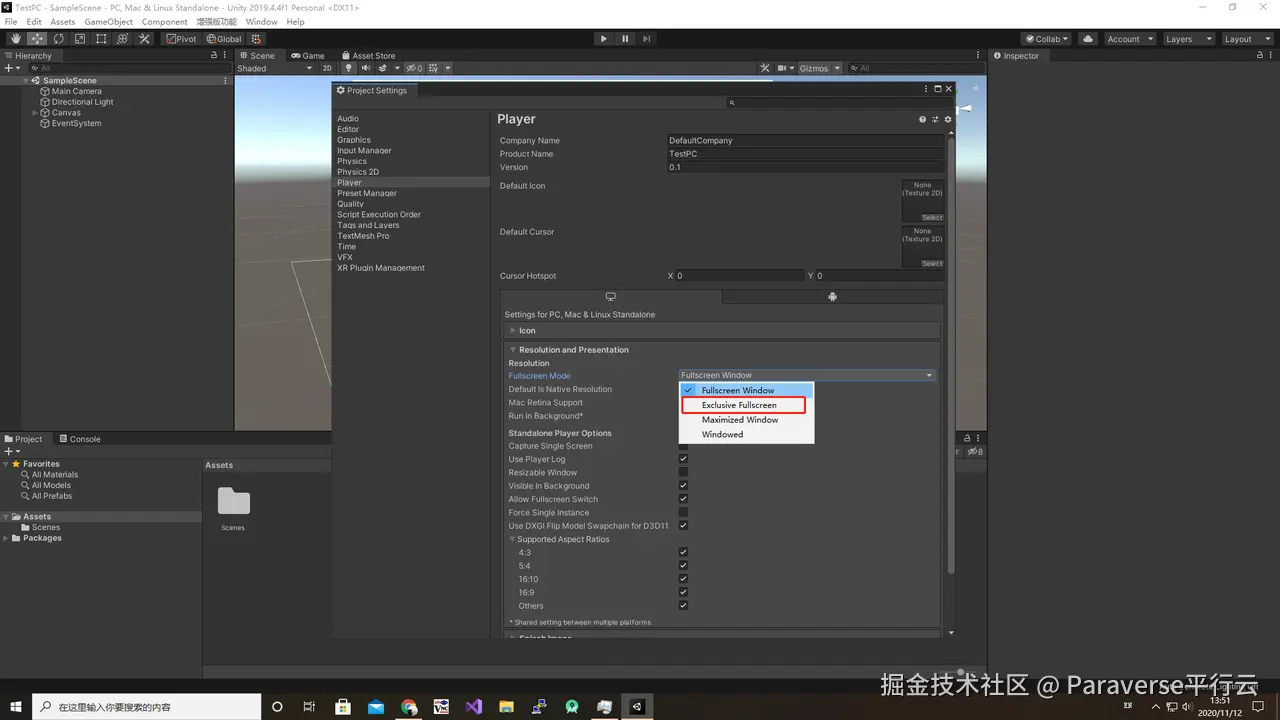
Task: Click Select for Default Icon texture
Action: click(932, 217)
